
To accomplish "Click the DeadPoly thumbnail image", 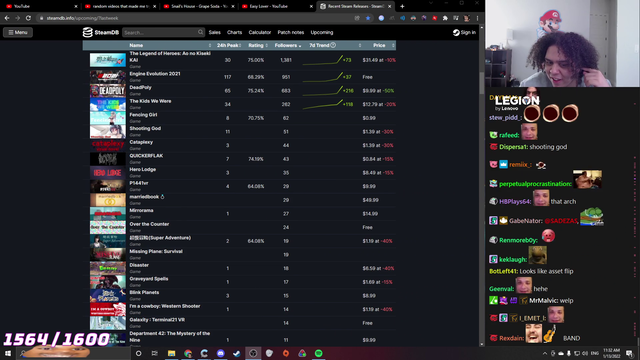I will [108, 91].
